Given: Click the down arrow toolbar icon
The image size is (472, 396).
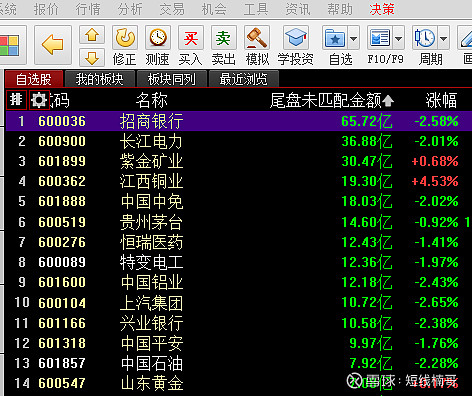Looking at the screenshot, I should point(92,58).
